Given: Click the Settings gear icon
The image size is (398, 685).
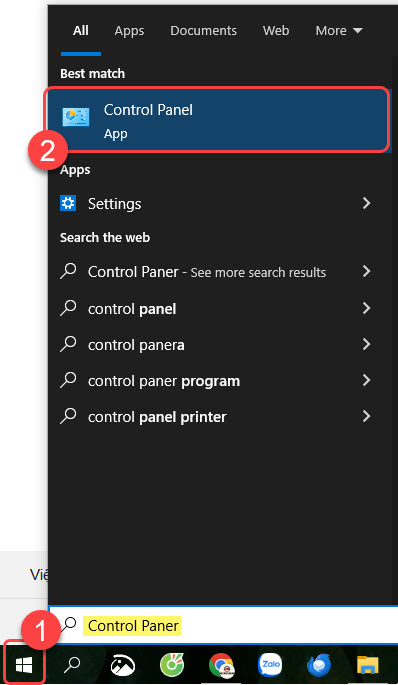Looking at the screenshot, I should click(68, 203).
